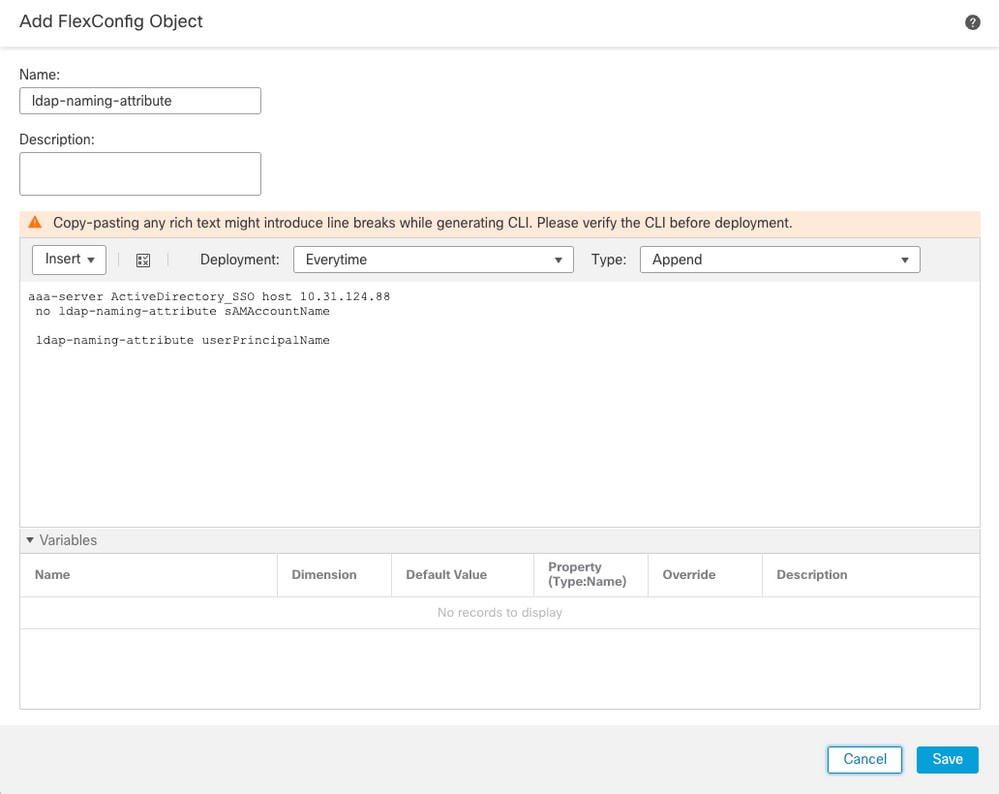Click the Default Value column header
The image size is (999, 794).
(x=447, y=574)
